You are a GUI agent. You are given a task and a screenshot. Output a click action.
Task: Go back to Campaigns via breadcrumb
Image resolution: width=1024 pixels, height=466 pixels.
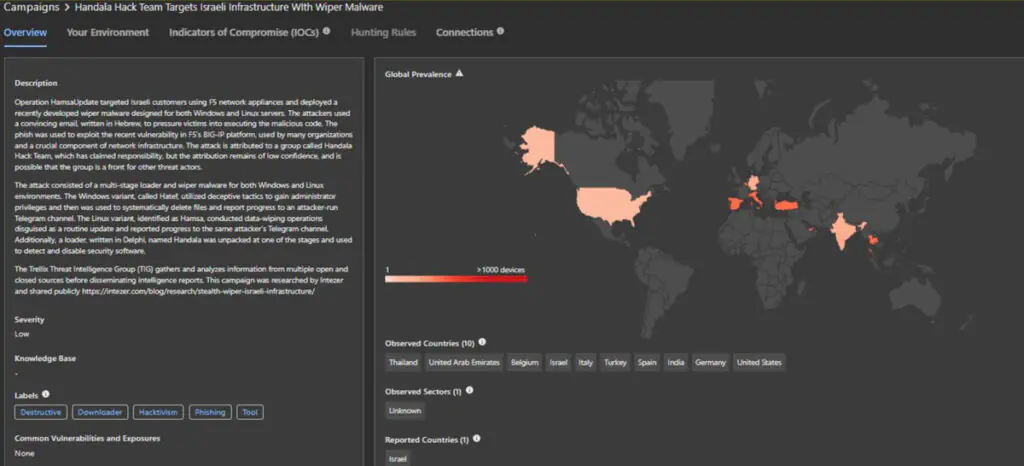pos(29,8)
